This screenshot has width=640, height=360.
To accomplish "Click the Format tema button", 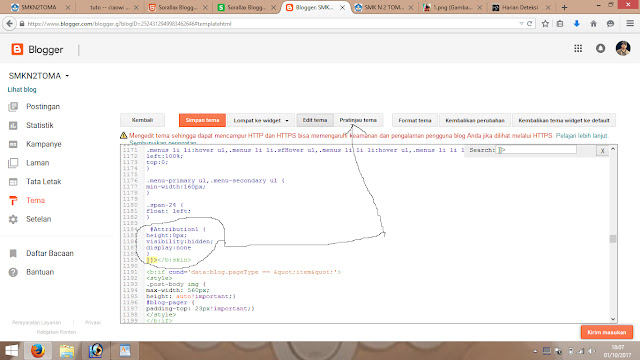I will click(x=415, y=120).
